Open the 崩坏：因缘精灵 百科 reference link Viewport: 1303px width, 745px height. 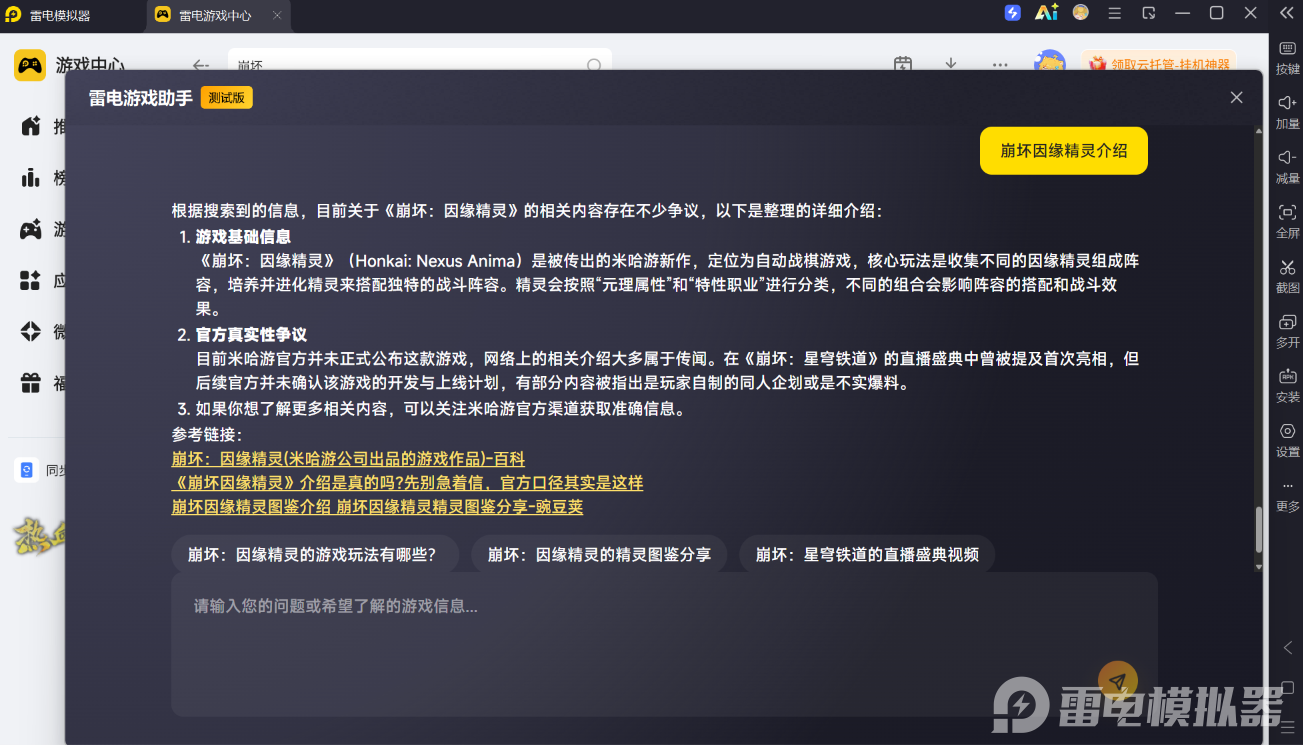[x=348, y=459]
